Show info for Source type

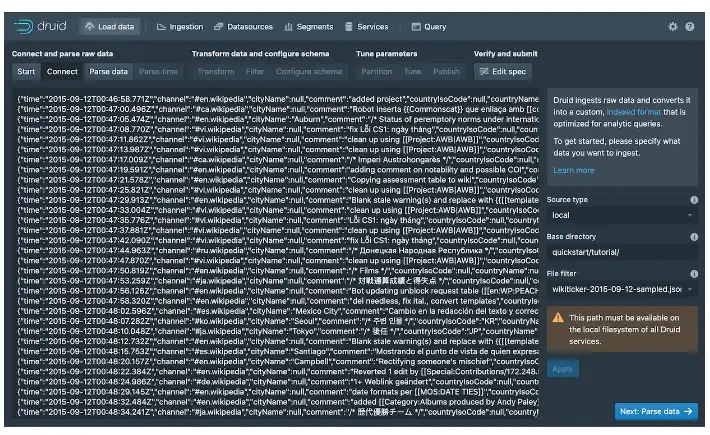(693, 200)
